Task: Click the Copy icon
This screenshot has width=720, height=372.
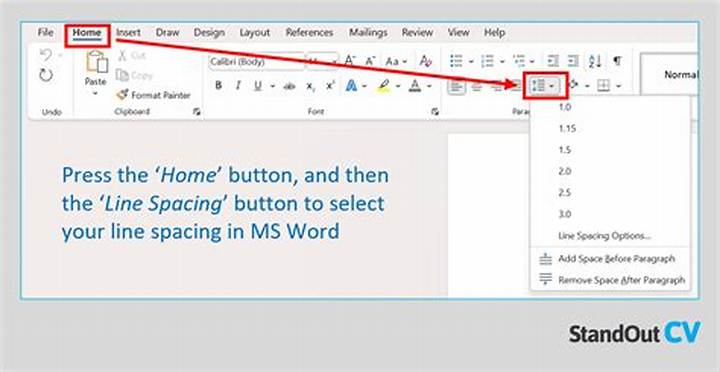Action: (x=122, y=75)
